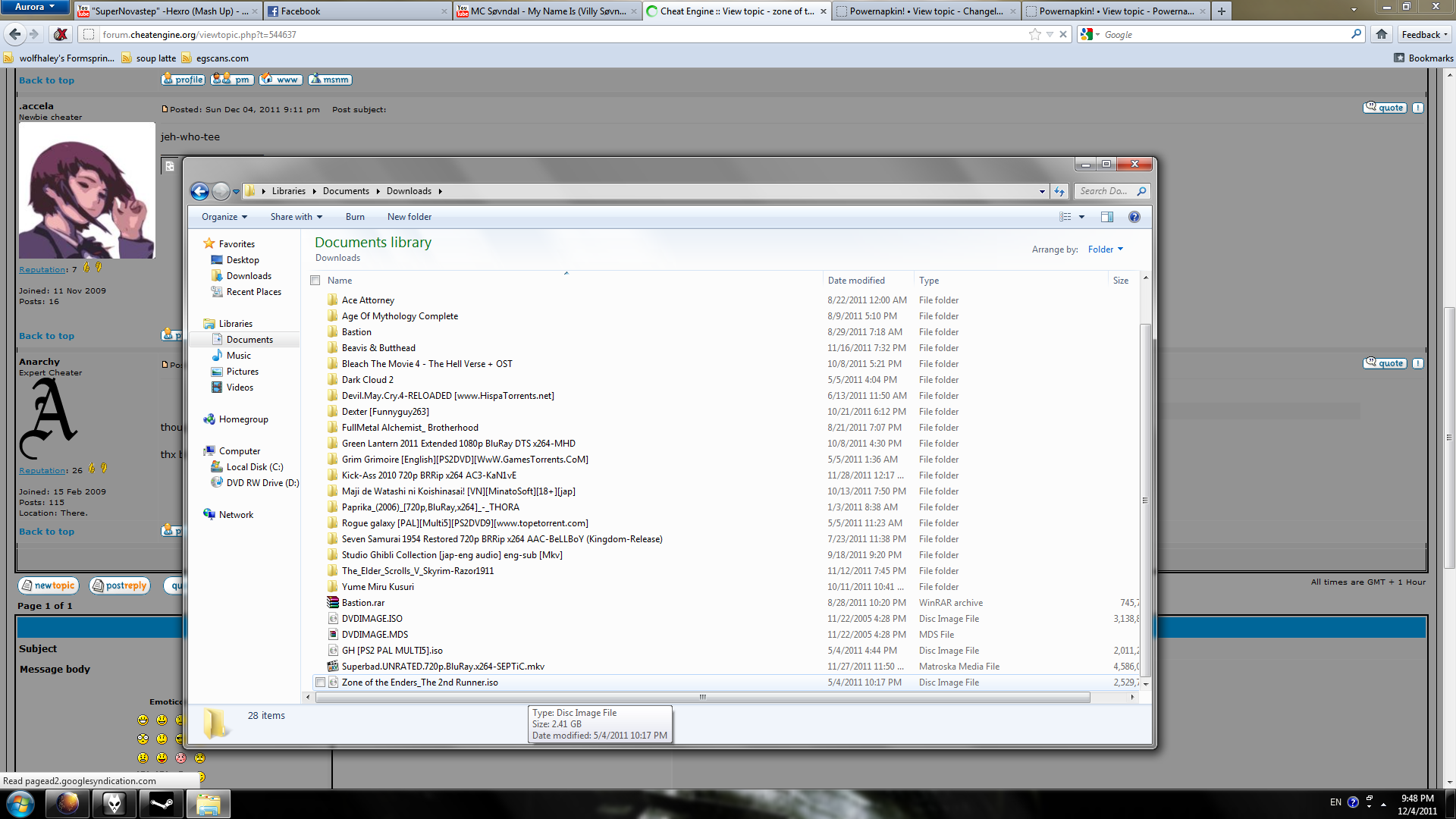The width and height of the screenshot is (1456, 819).
Task: Click the New folder button
Action: point(409,217)
